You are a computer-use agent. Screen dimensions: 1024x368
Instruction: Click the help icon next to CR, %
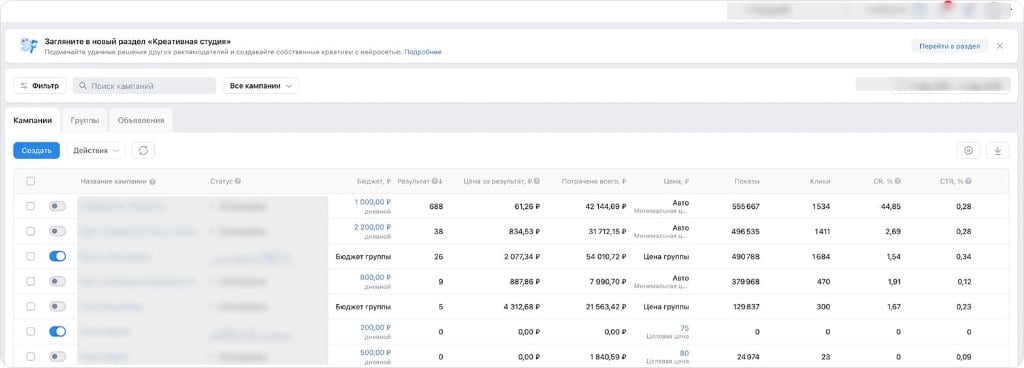pos(898,181)
